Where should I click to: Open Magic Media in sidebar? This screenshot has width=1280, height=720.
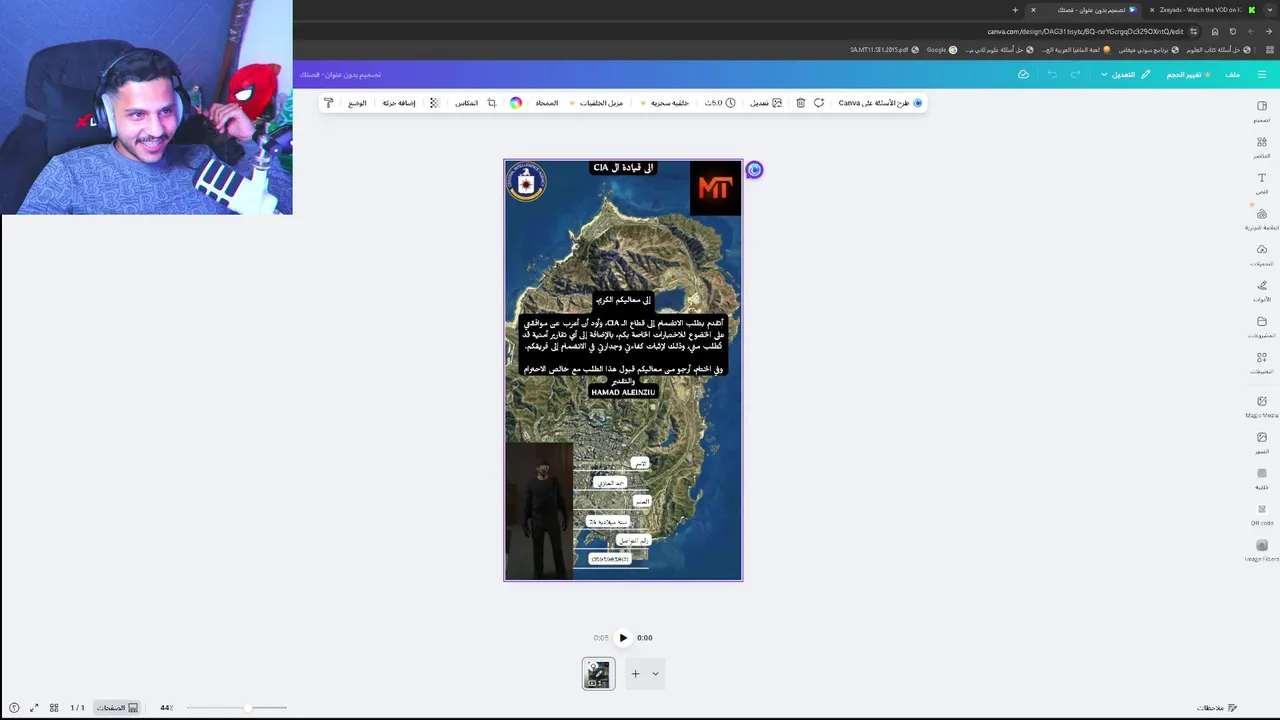(1262, 407)
